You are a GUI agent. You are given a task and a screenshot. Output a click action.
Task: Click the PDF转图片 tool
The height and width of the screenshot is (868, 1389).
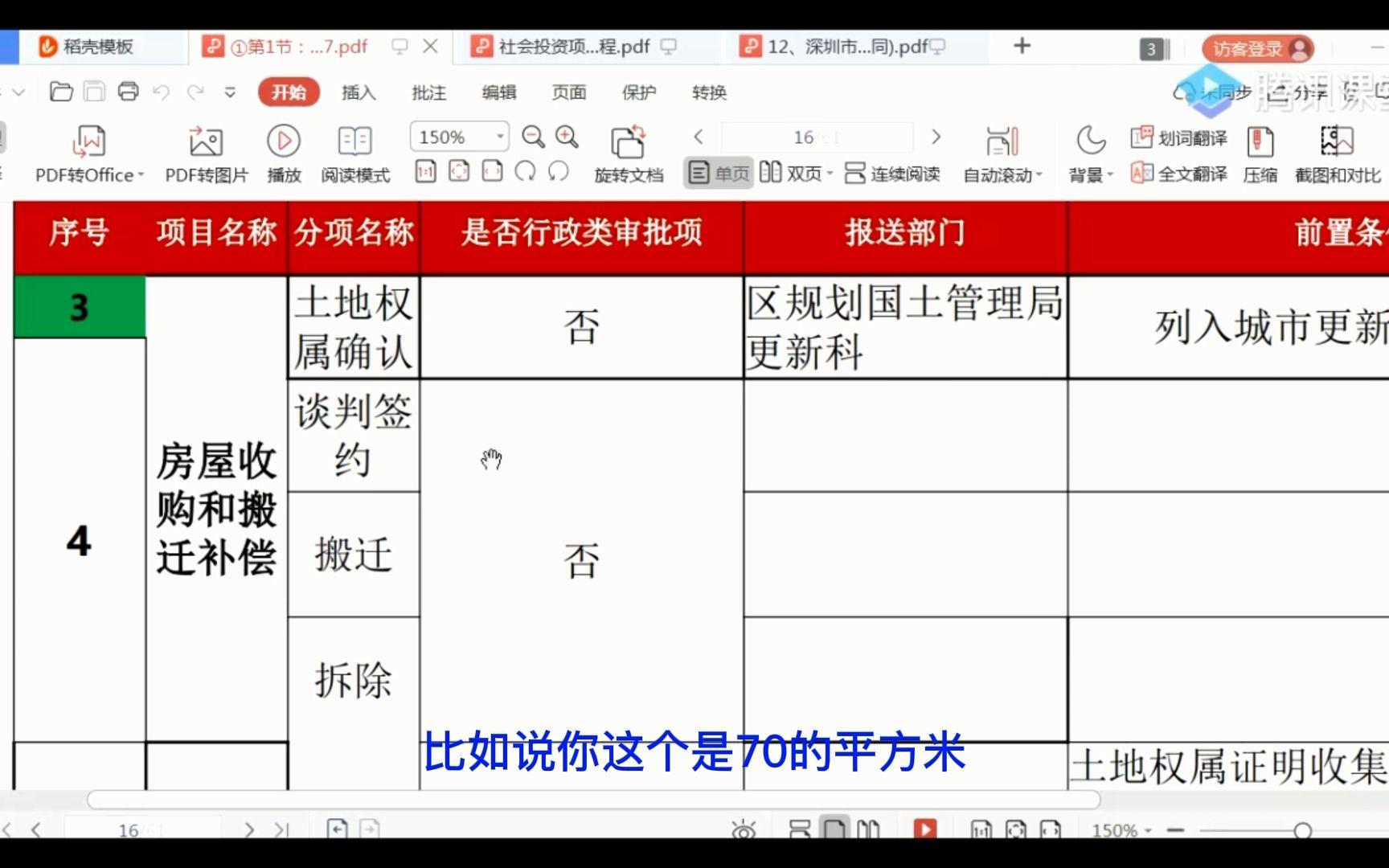pos(207,154)
